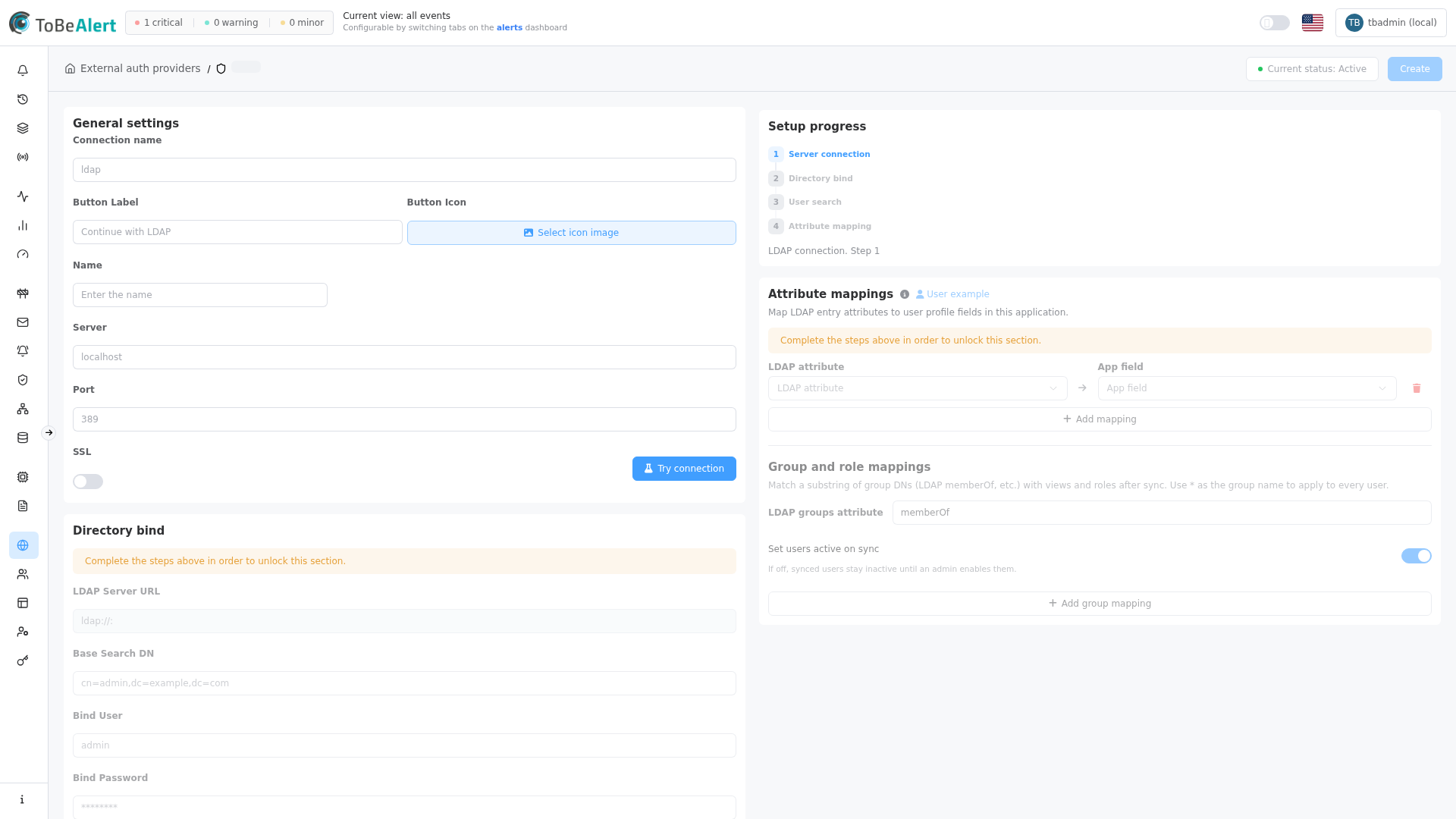The width and height of the screenshot is (1456, 819).
Task: Open the LDAP attribute dropdown
Action: 918,388
